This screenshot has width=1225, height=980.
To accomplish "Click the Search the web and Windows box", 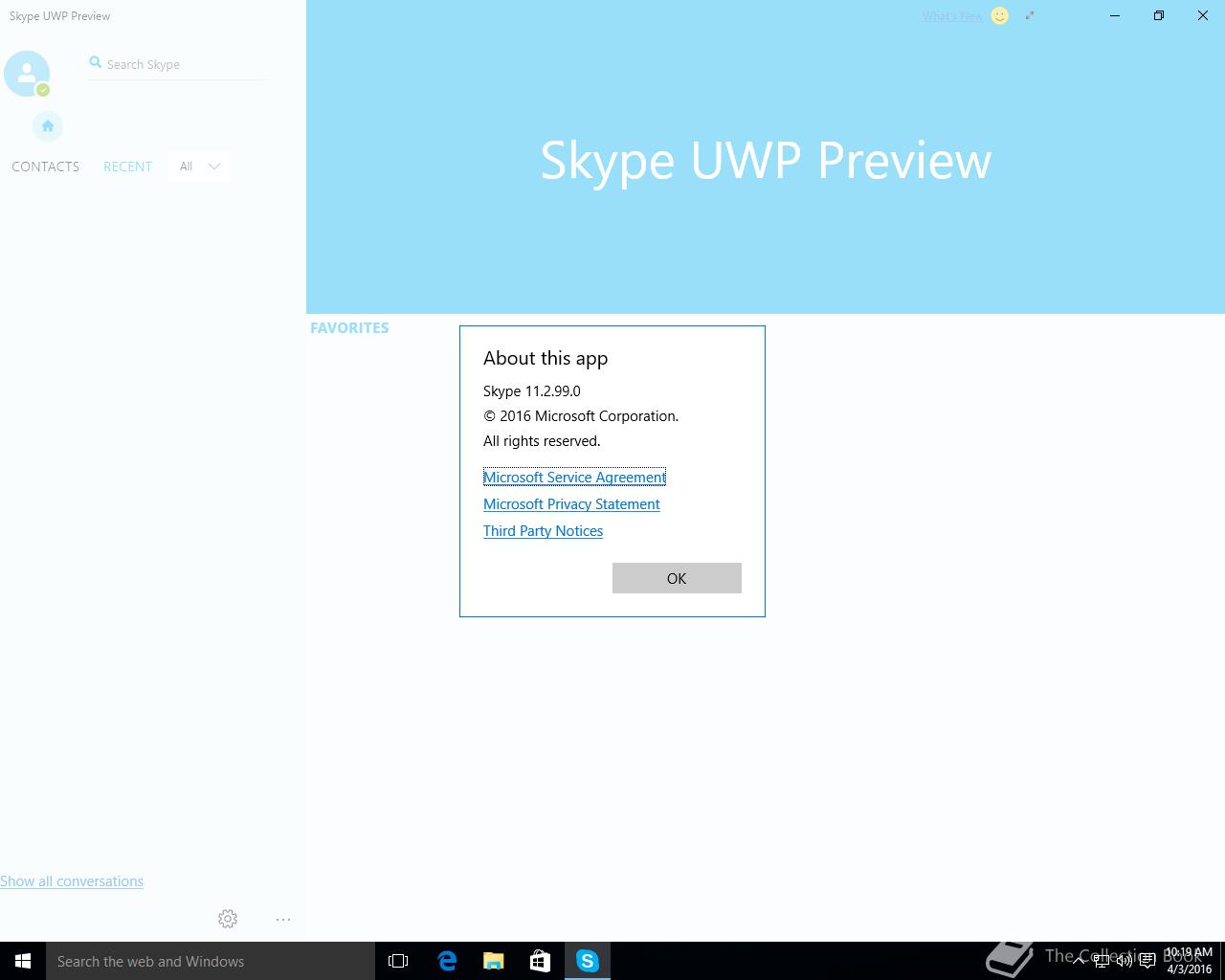I will click(x=211, y=961).
